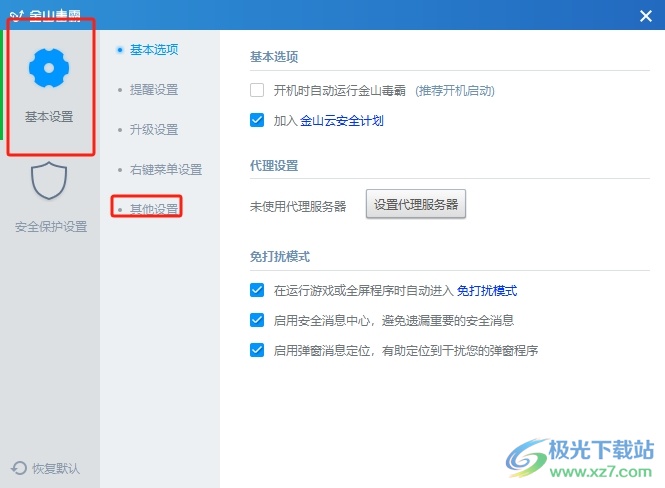Click the 金山毒霸 logo in title bar
This screenshot has width=665, height=488.
[45, 16]
